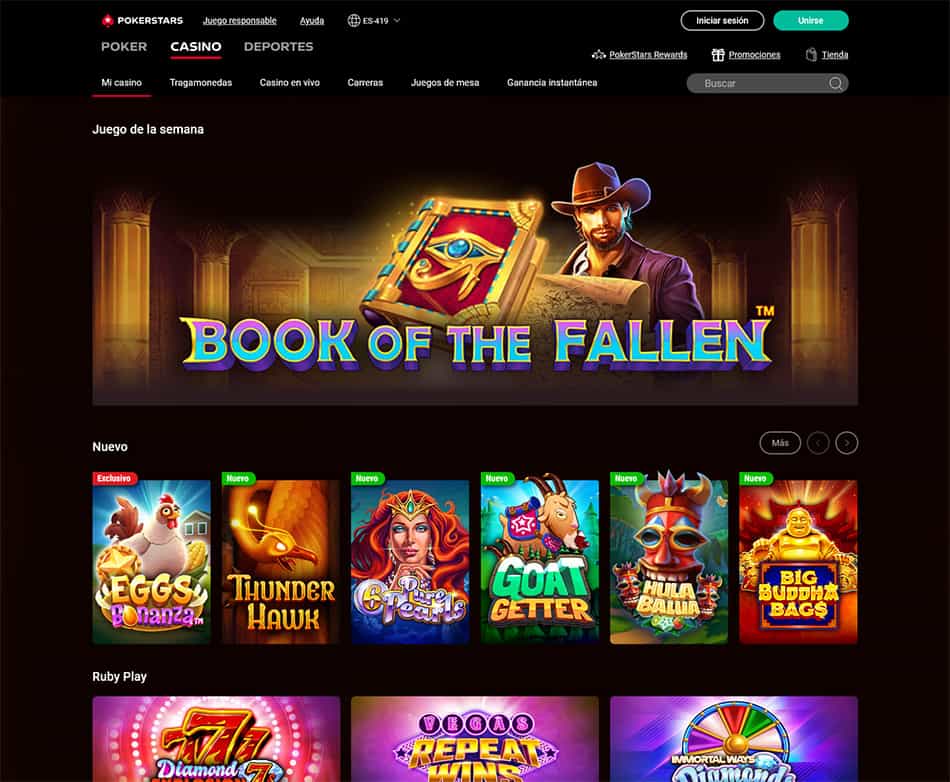Click the search magnifier icon
The image size is (950, 782).
(x=835, y=84)
